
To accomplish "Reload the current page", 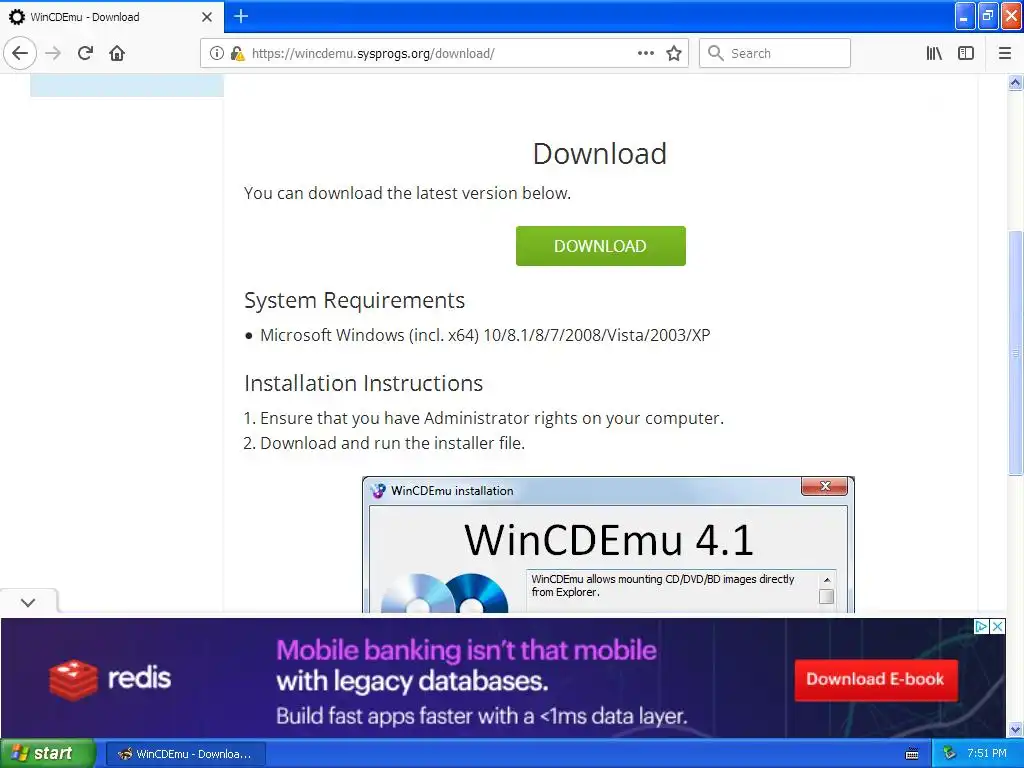I will point(85,53).
